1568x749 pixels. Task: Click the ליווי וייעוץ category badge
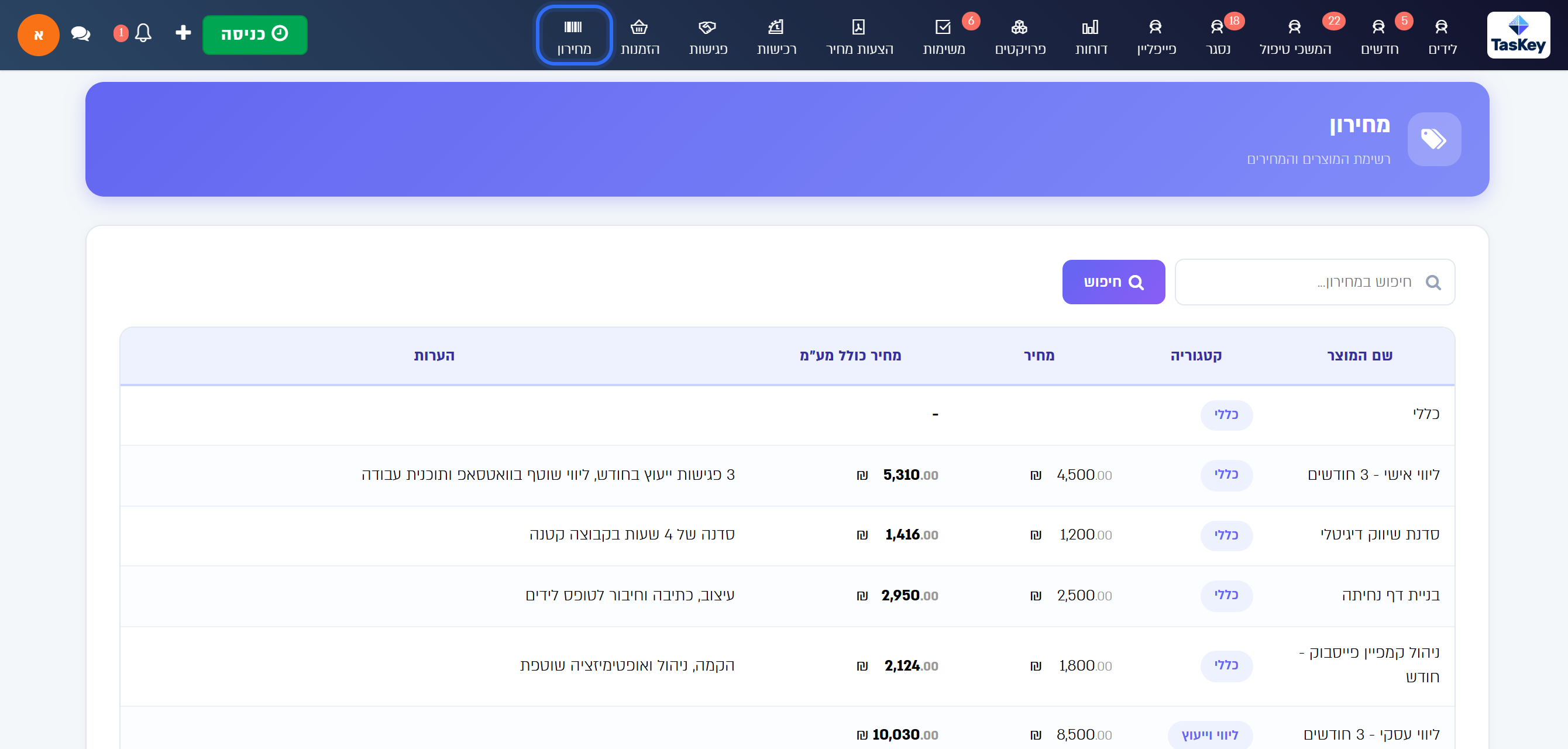point(1209,735)
